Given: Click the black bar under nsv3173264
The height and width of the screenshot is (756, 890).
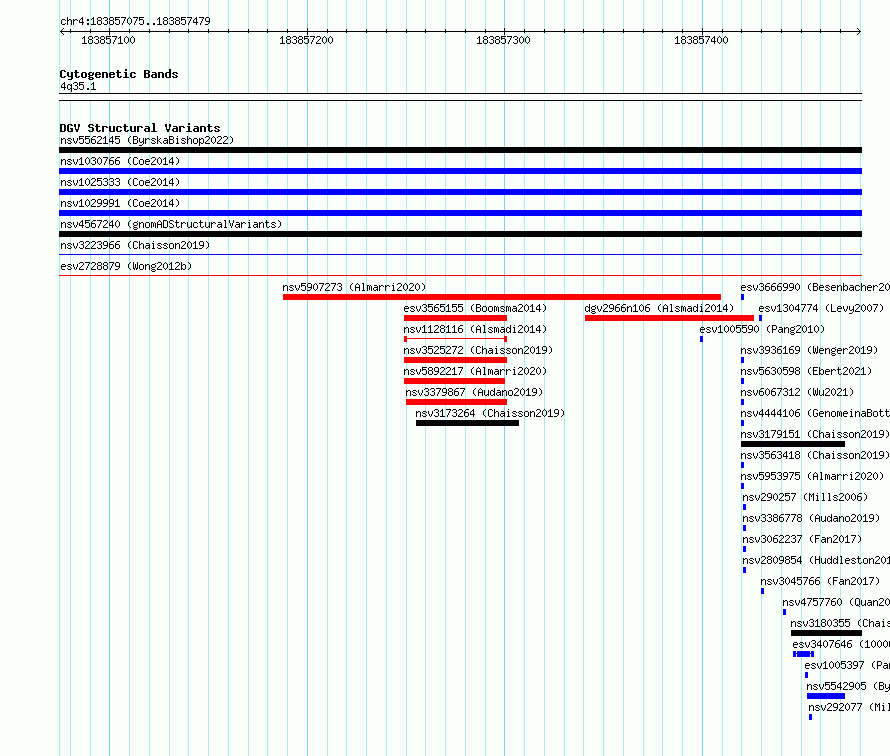Looking at the screenshot, I should 467,423.
